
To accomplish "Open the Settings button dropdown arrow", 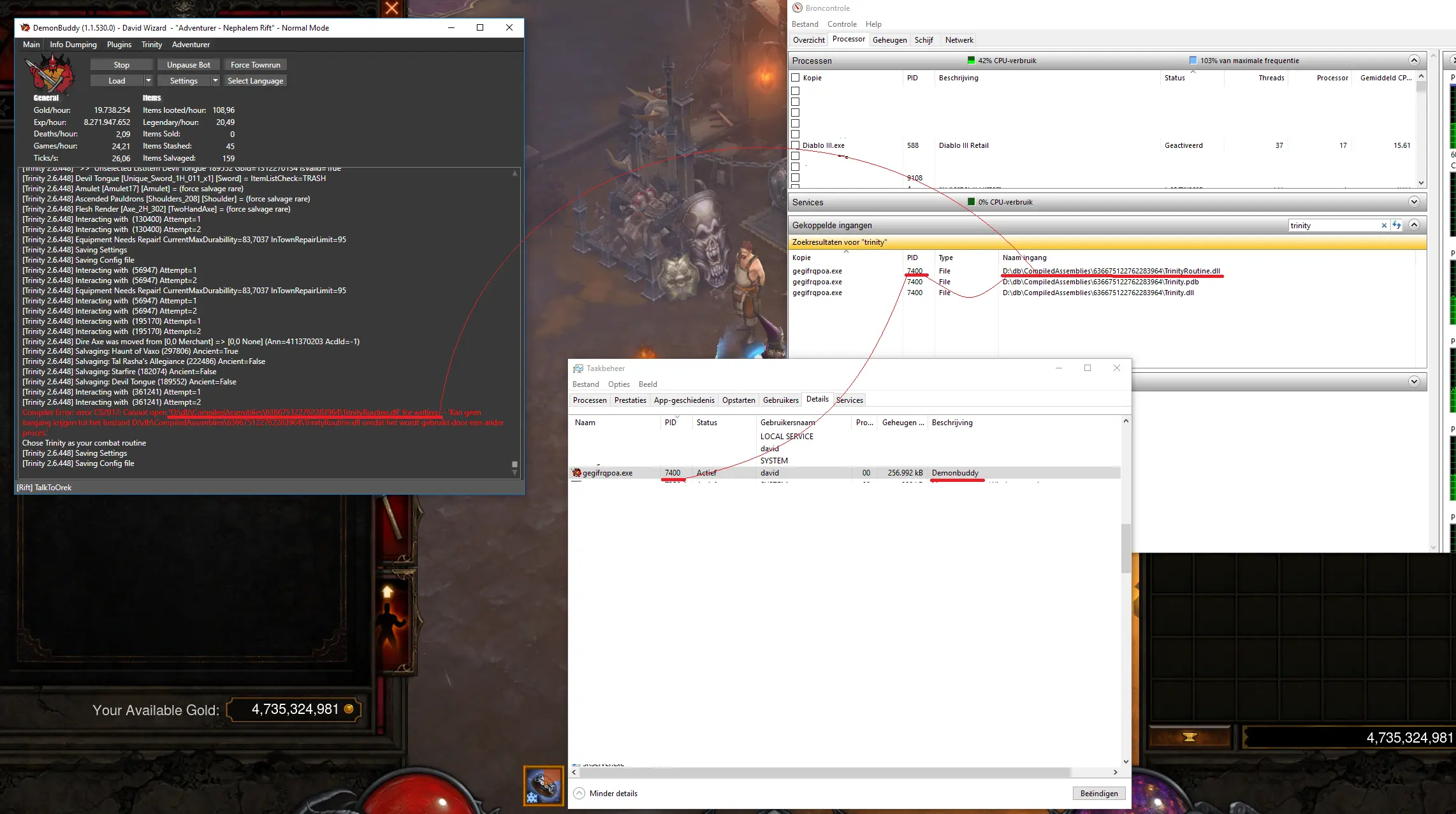I will point(215,81).
